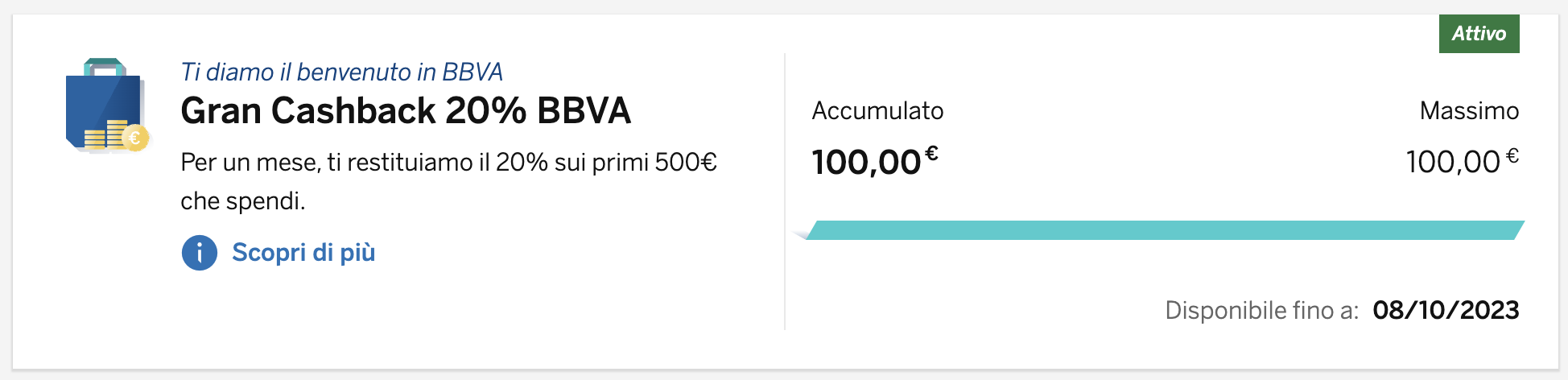Click the Accumulato label
1568x380 pixels.
pos(877,111)
